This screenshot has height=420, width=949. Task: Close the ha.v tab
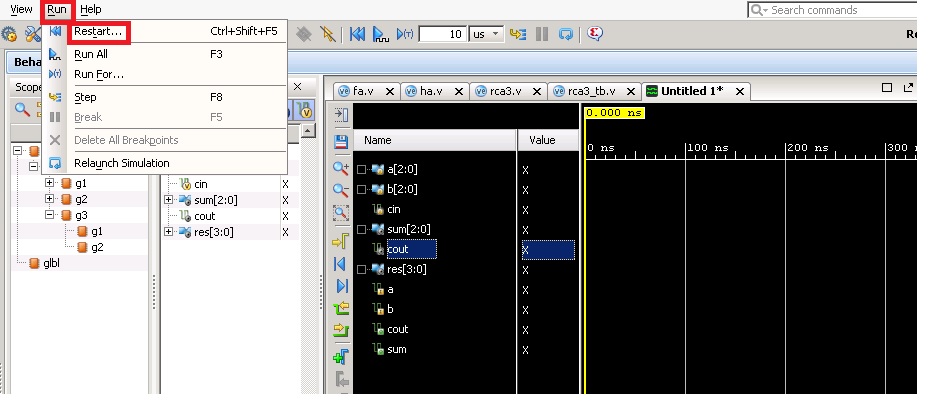point(459,91)
